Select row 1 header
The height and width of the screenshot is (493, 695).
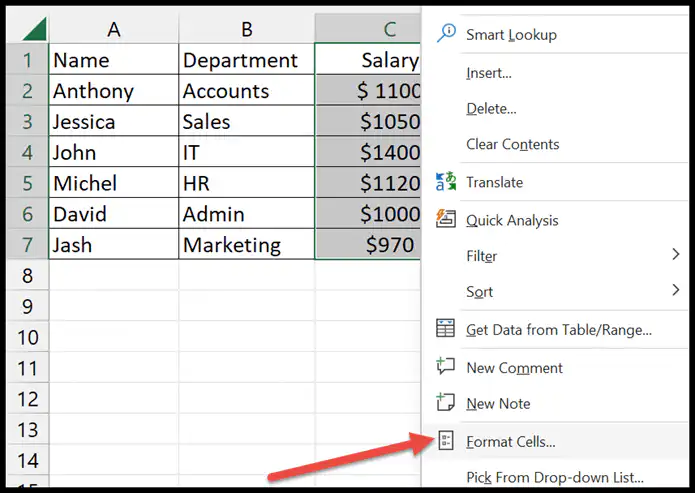click(27, 59)
